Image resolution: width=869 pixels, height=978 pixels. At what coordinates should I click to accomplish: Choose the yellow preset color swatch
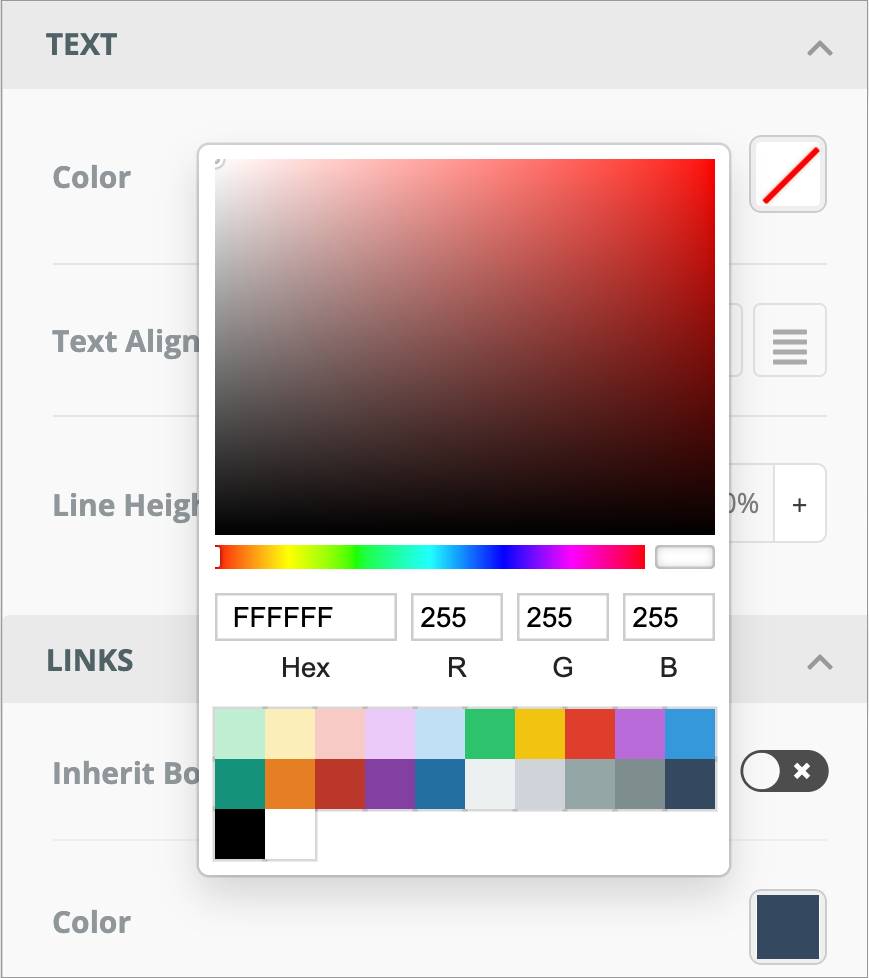coord(540,734)
